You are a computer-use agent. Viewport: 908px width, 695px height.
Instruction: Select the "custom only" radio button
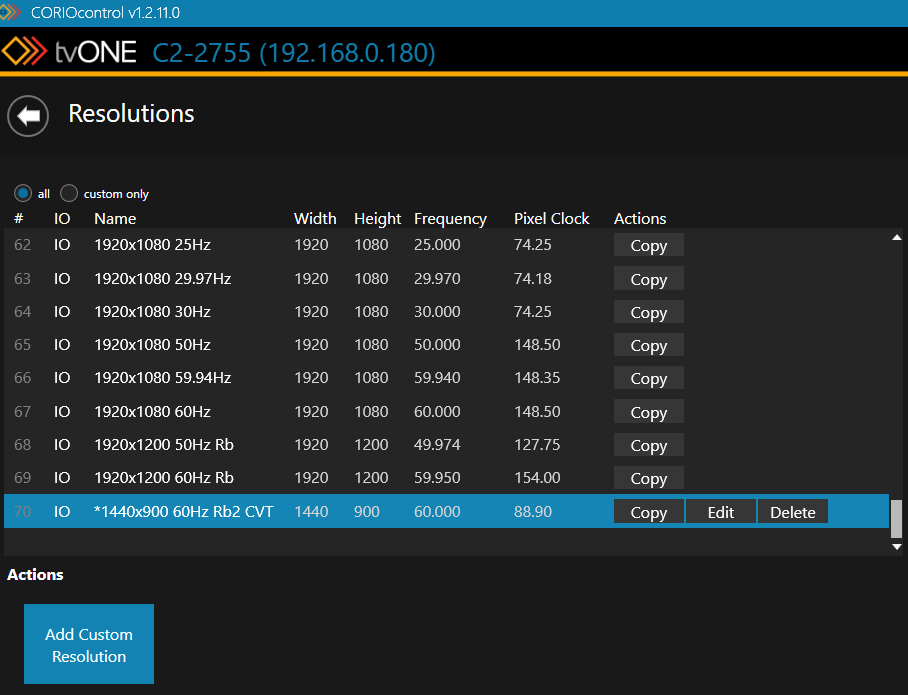pyautogui.click(x=69, y=193)
